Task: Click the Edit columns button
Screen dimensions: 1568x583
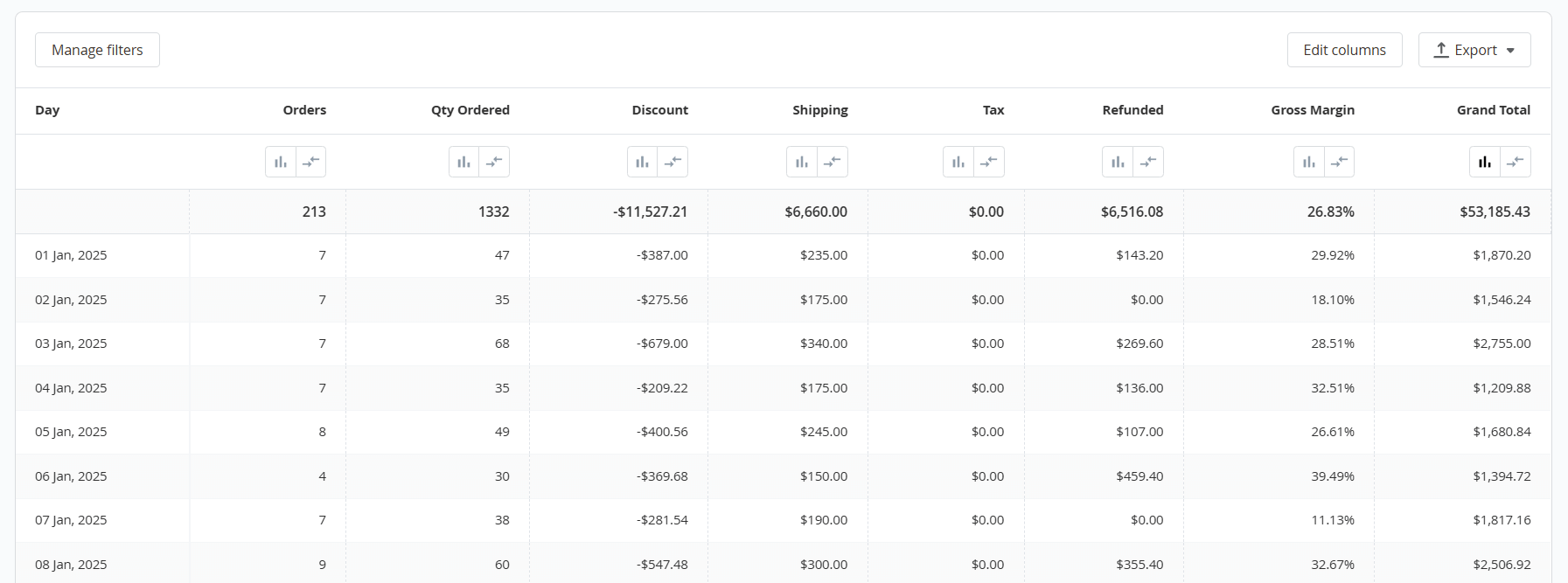Action: (x=1344, y=50)
